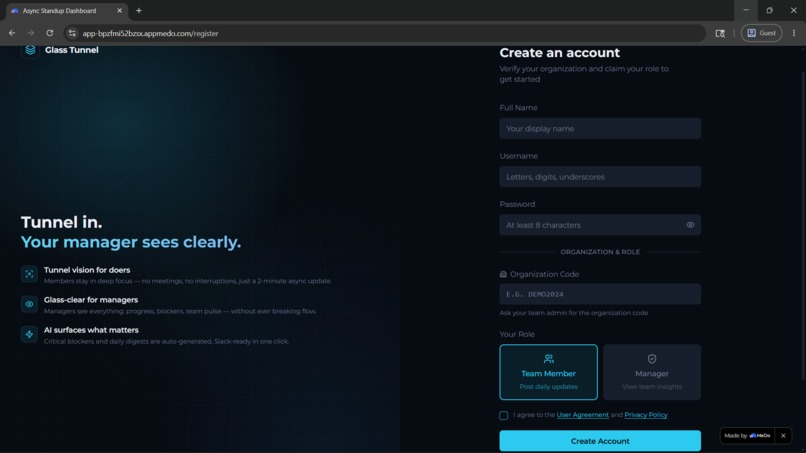The image size is (806, 453).
Task: Click the Your manager sees clearly headline
Action: (x=131, y=242)
